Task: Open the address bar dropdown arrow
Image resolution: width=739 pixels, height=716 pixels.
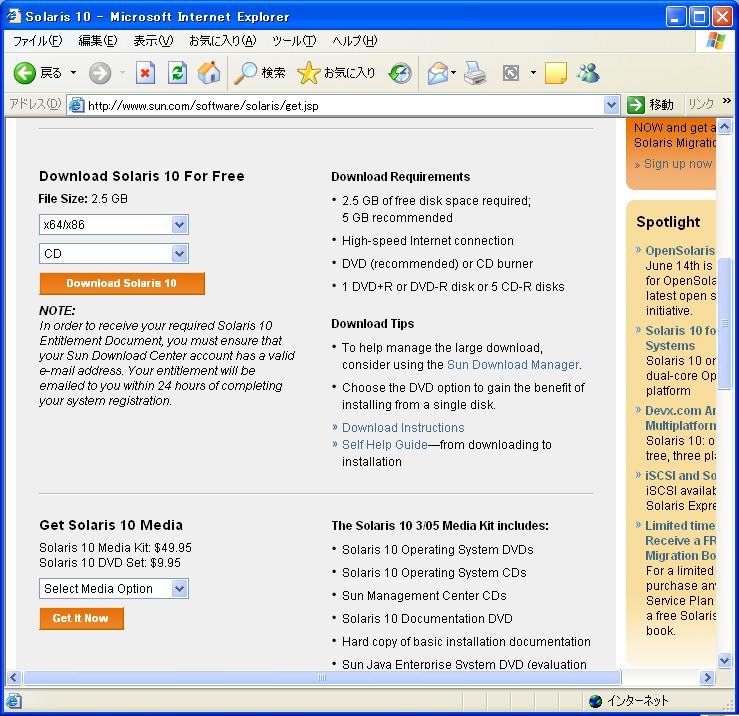Action: pos(611,105)
